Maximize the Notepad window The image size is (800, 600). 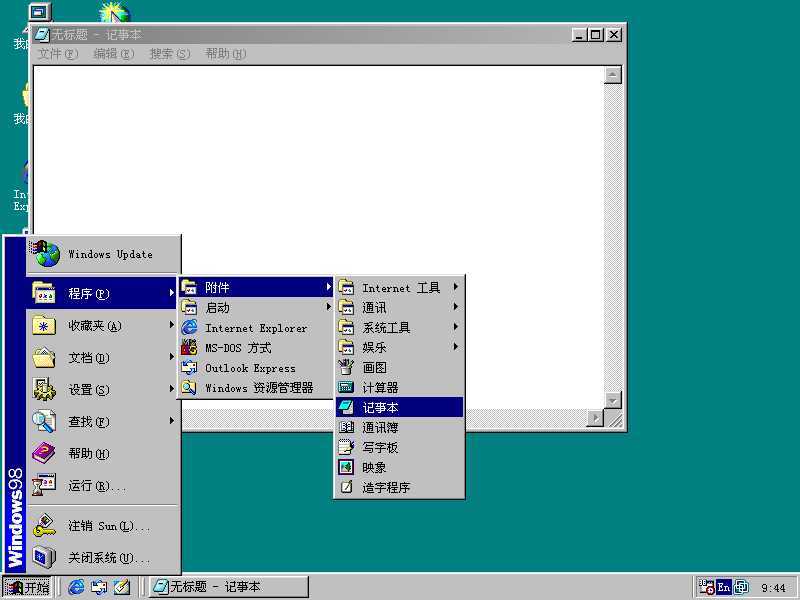[595, 35]
